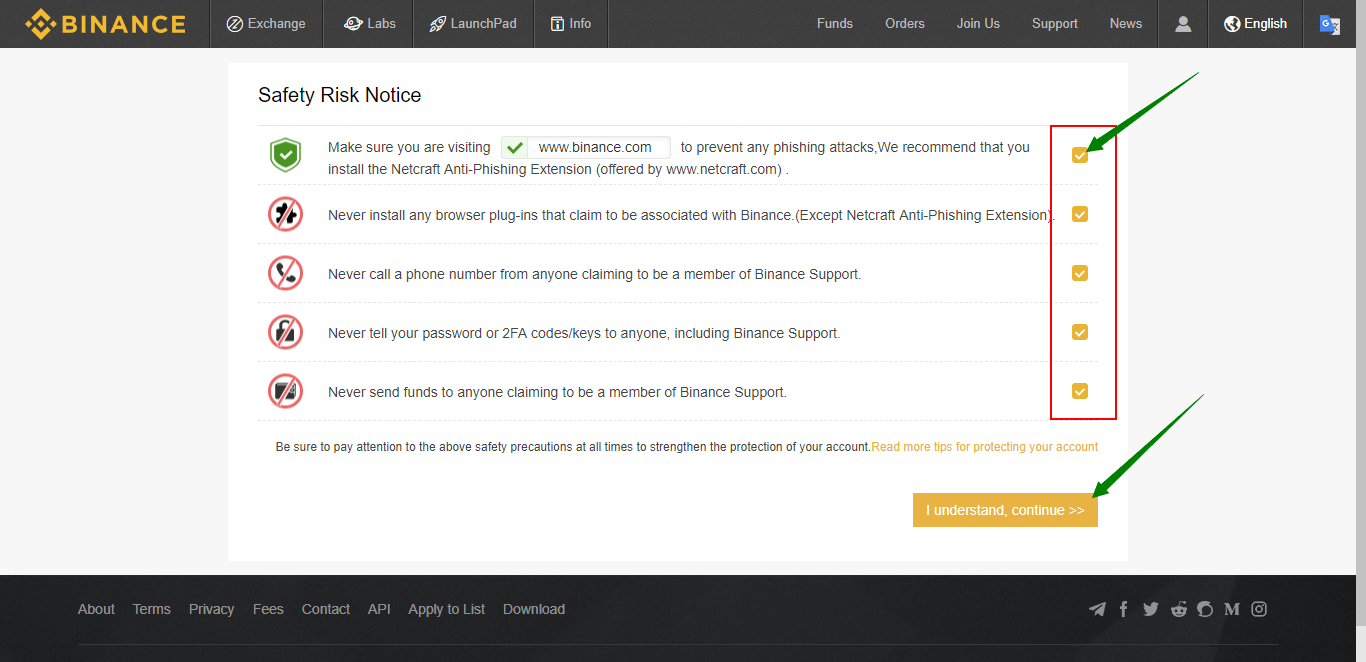Toggle the browser plug-ins warning checkbox
The image size is (1366, 662).
(x=1080, y=214)
